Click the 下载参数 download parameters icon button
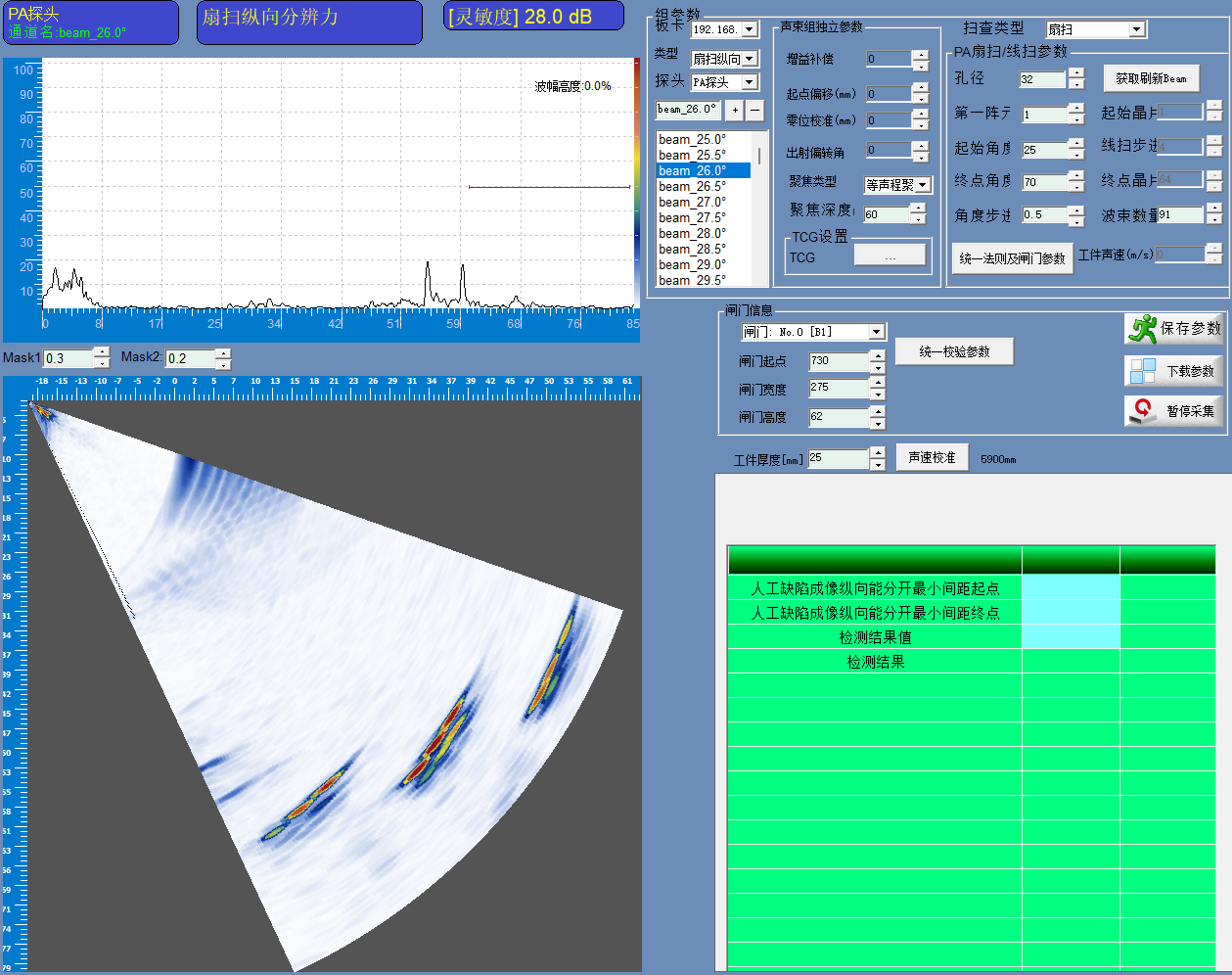 pyautogui.click(x=1174, y=371)
